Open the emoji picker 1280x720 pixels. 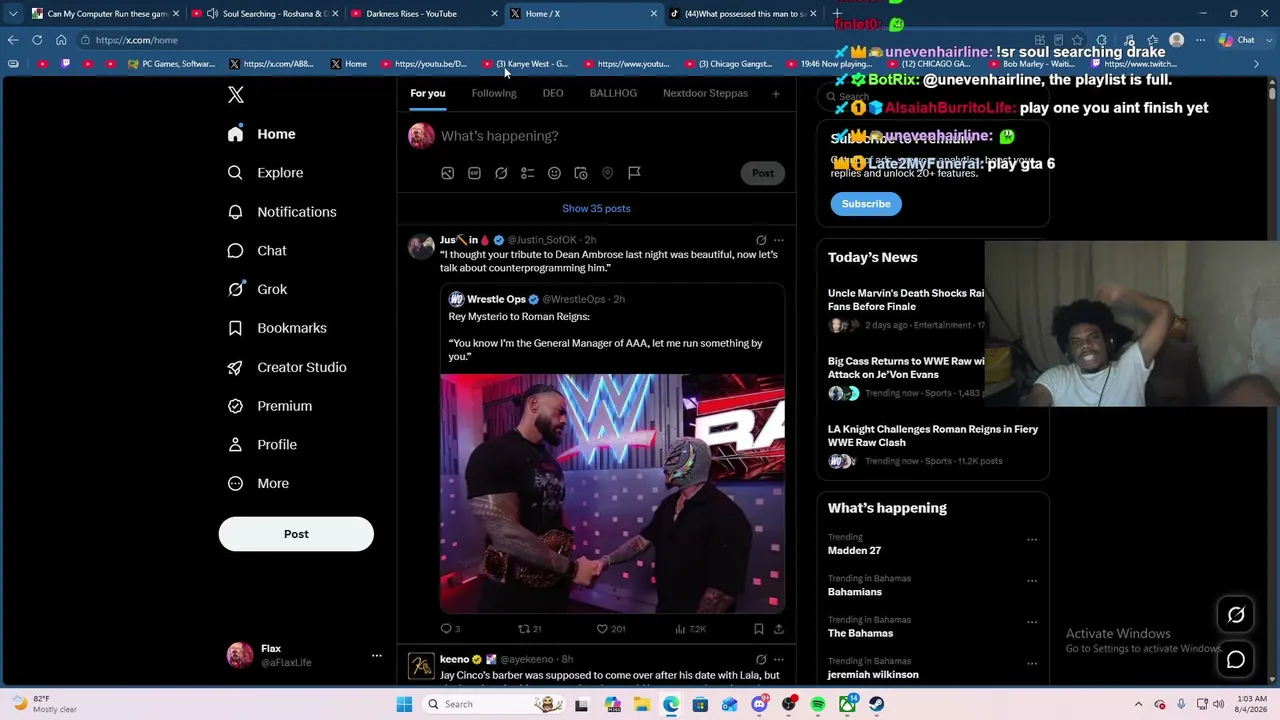tap(554, 173)
